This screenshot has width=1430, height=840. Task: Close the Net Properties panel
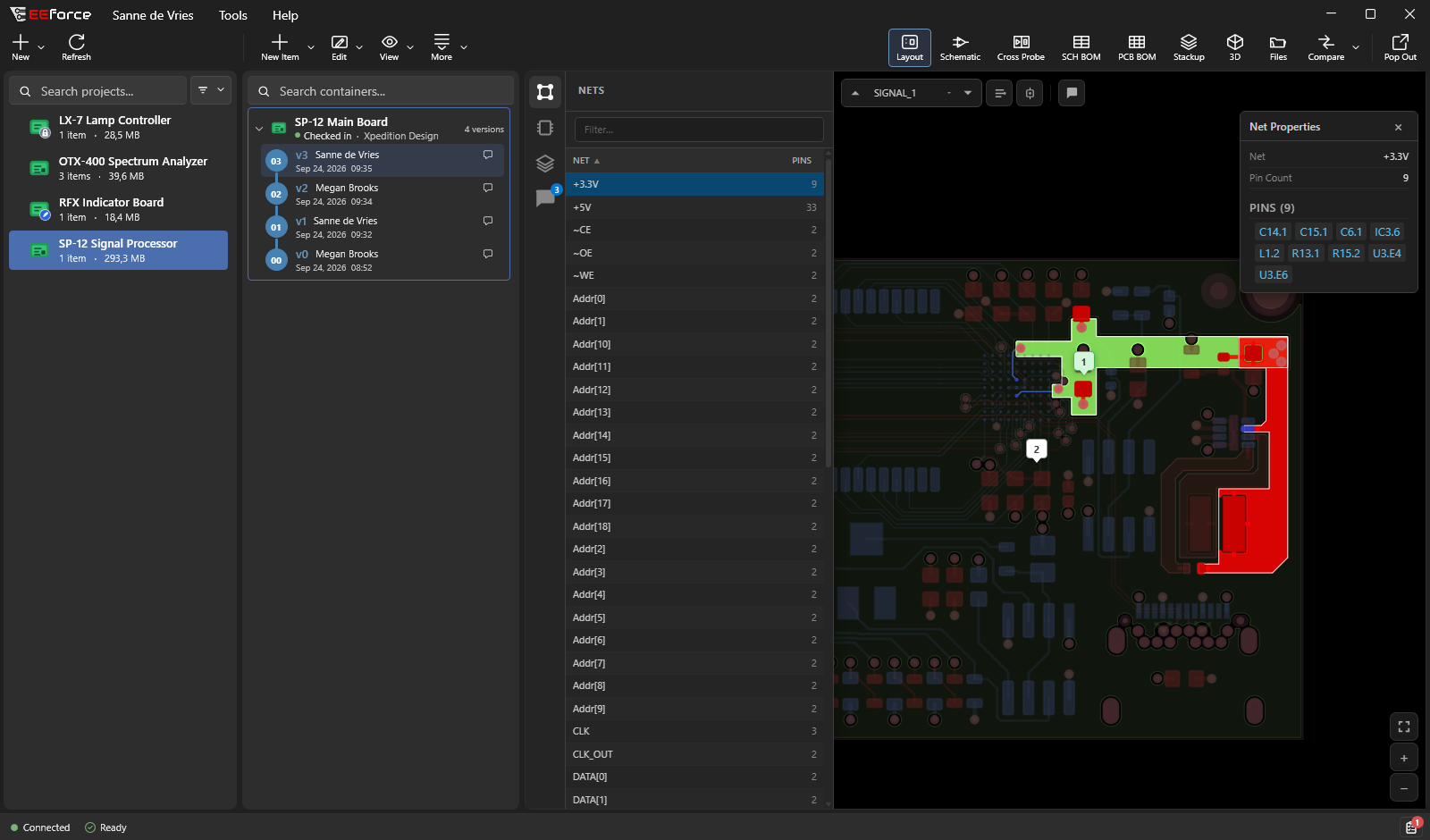(1399, 127)
